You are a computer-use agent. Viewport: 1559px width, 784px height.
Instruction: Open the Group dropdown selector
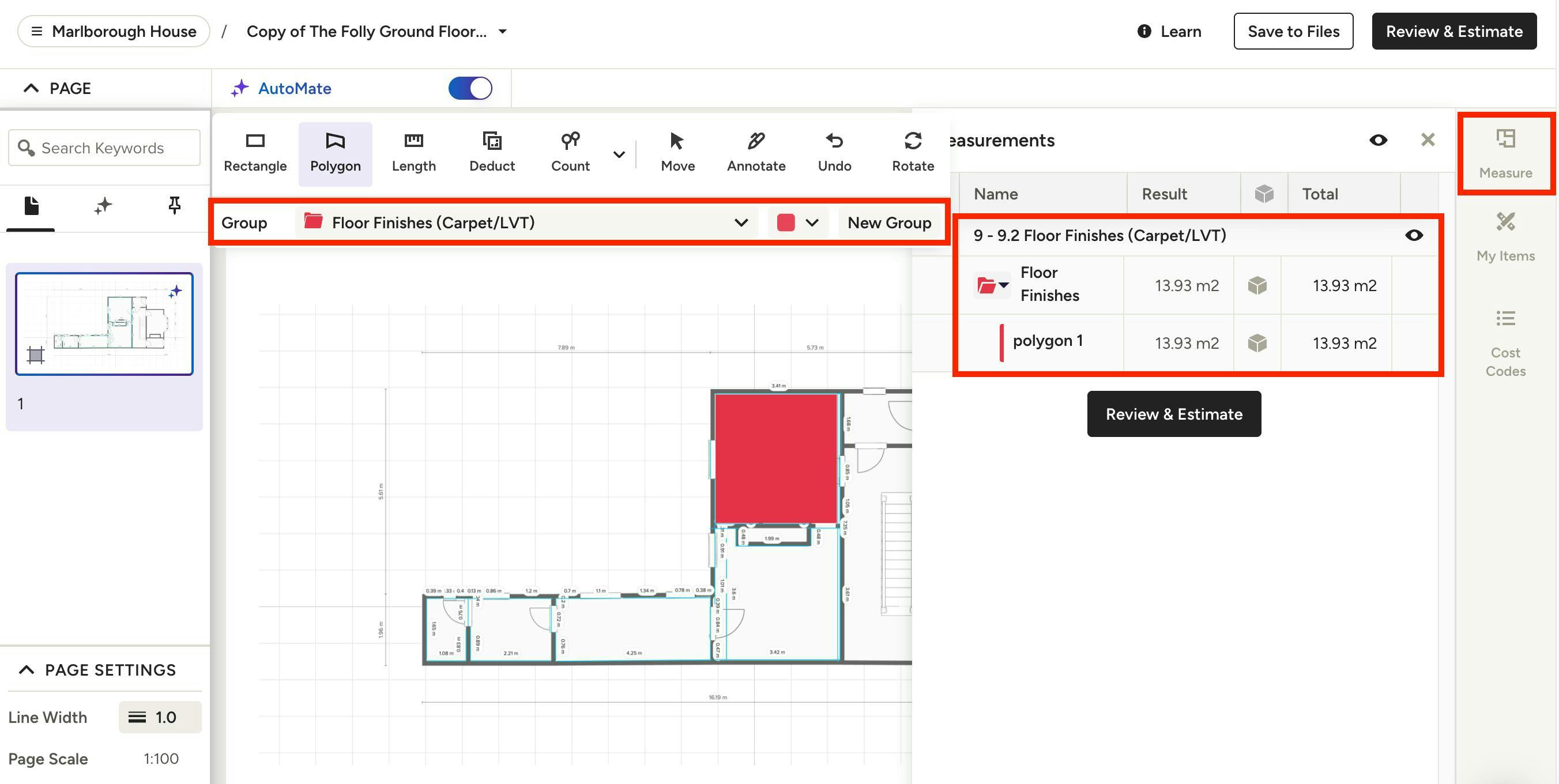pyautogui.click(x=526, y=223)
